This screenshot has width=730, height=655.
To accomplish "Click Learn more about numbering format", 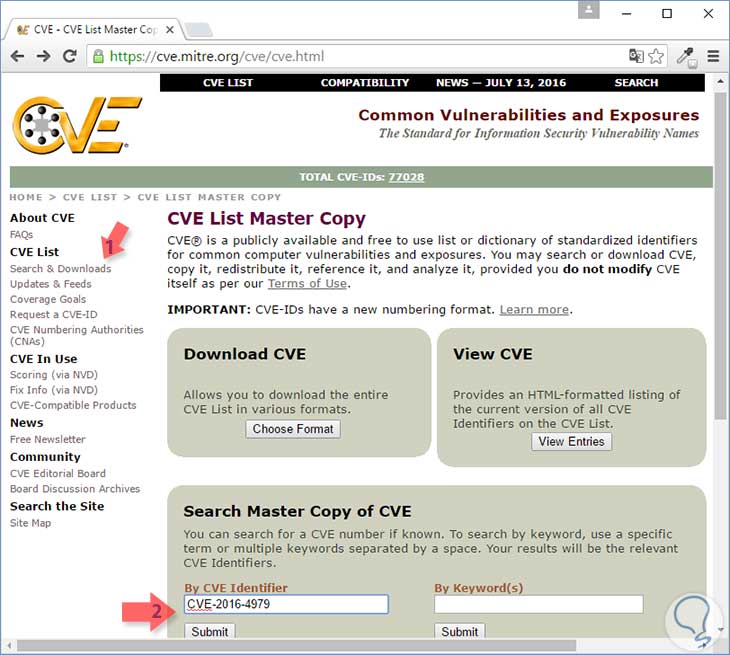I will (534, 310).
